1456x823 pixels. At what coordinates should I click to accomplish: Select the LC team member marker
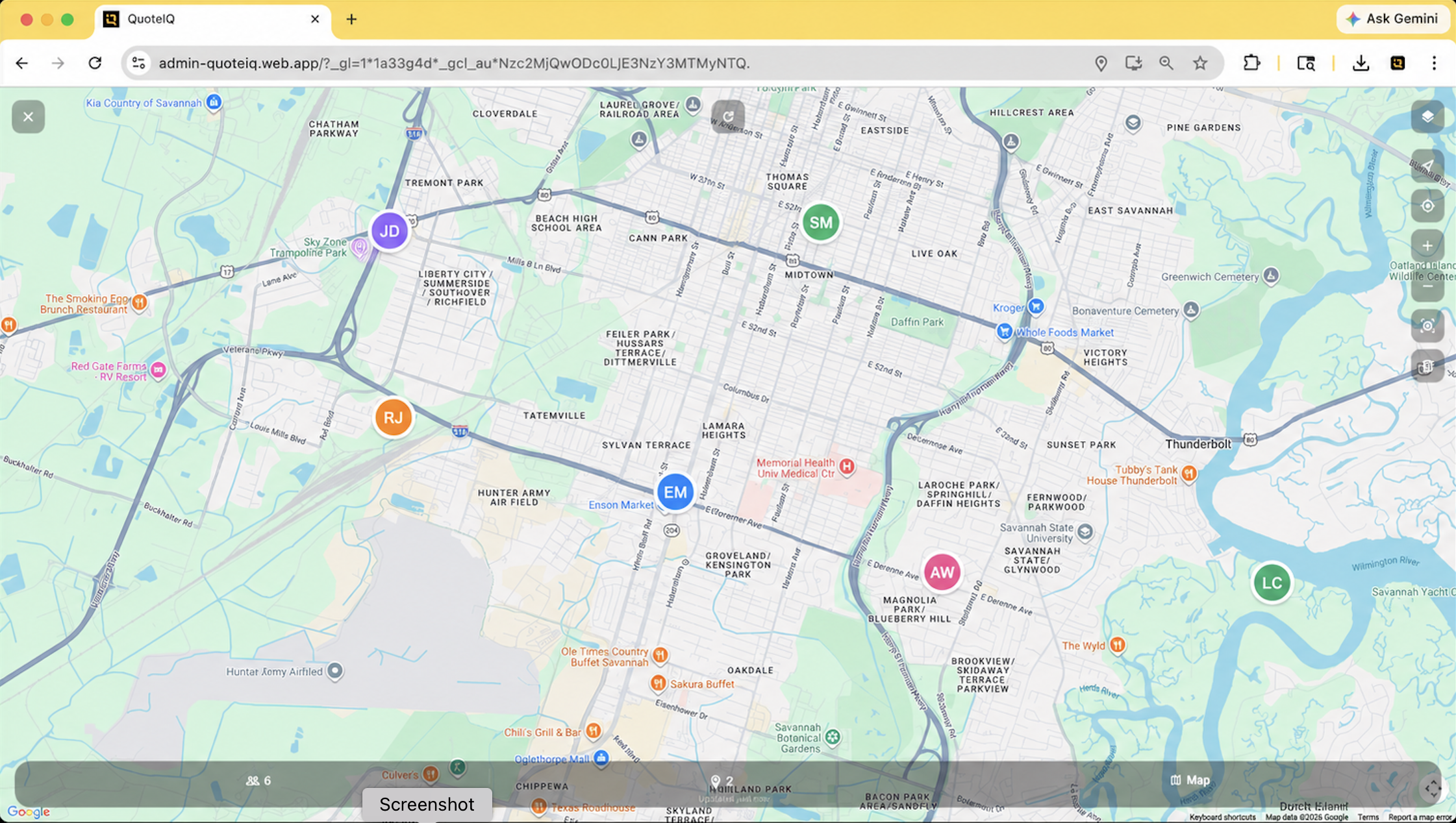(x=1272, y=583)
